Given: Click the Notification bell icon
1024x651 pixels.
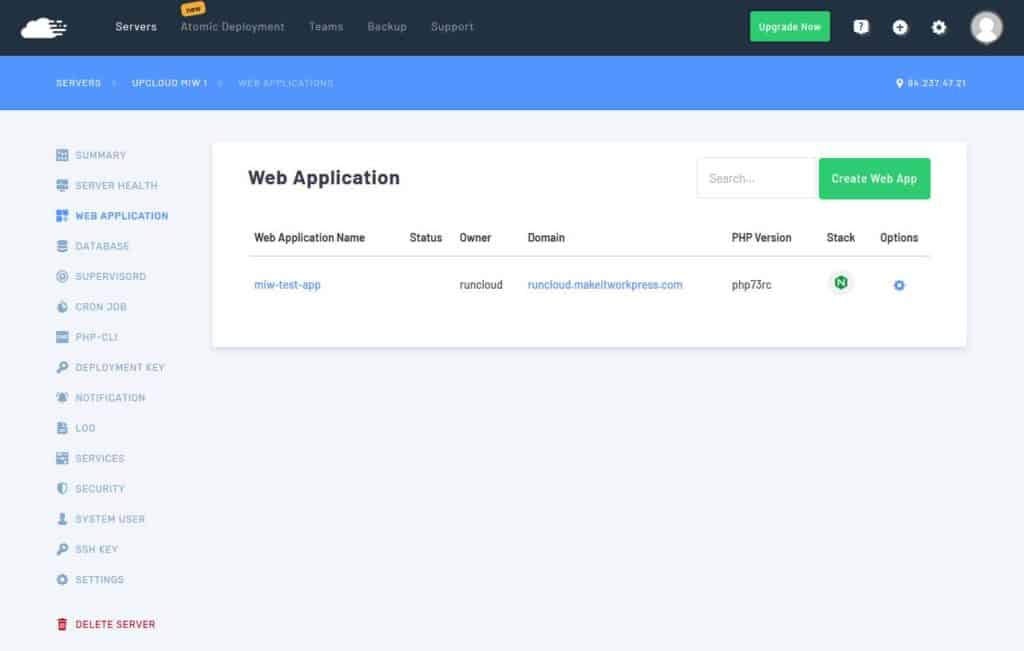Looking at the screenshot, I should (62, 398).
